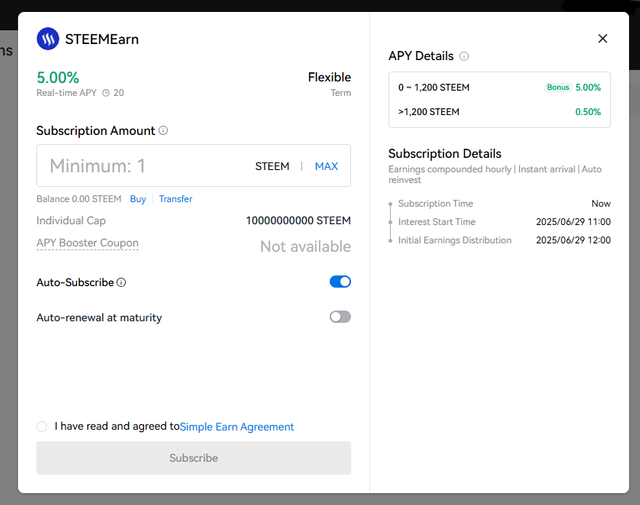The width and height of the screenshot is (640, 505).
Task: Click the STEEMEarn title text
Action: click(102, 39)
